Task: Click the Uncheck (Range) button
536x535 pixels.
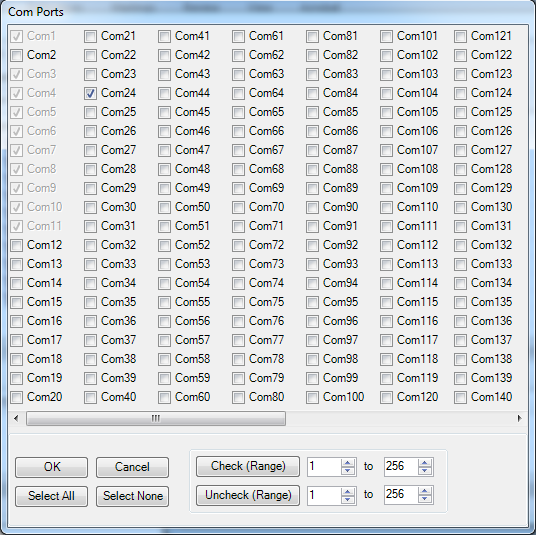Action: point(248,495)
